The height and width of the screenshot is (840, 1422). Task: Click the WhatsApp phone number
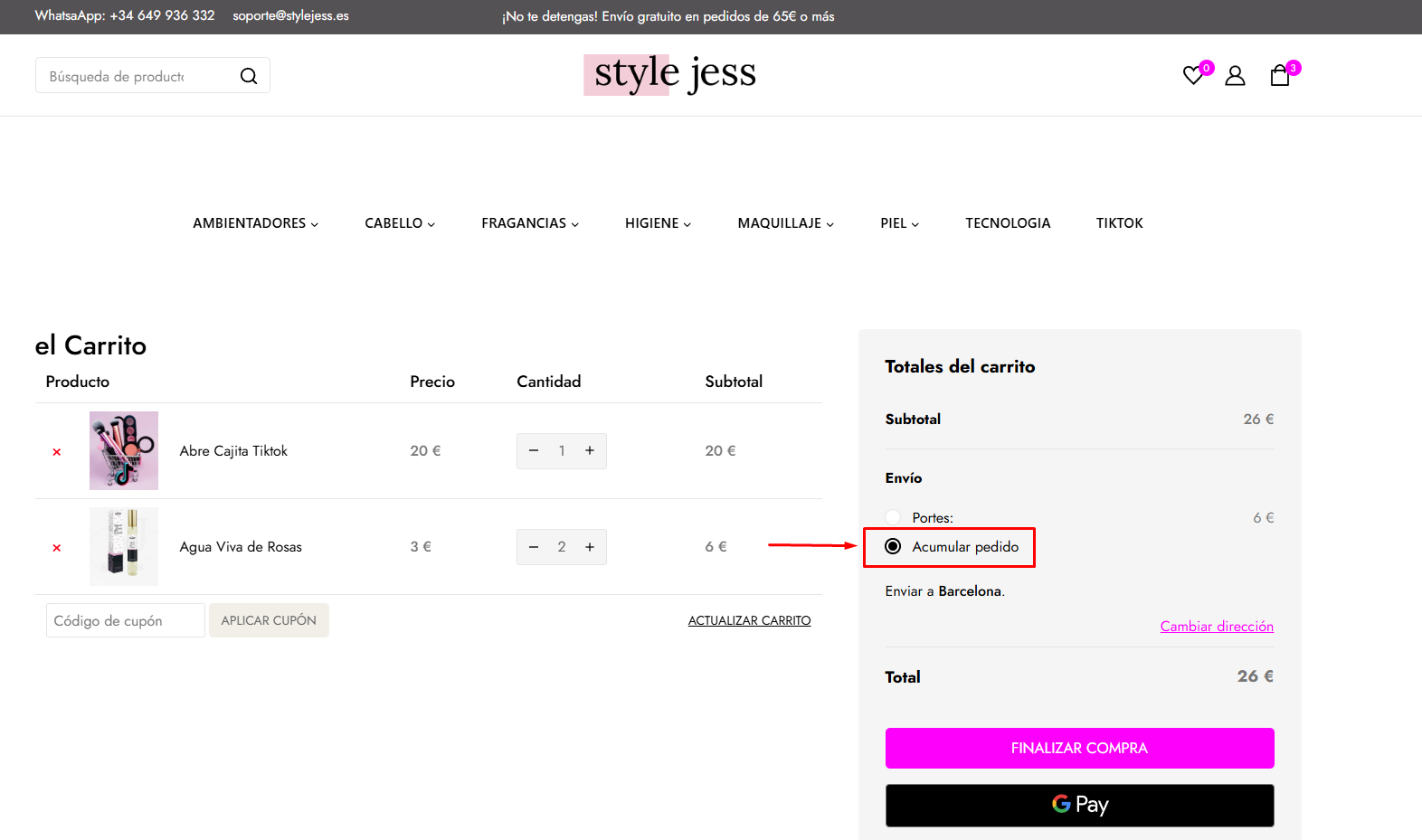click(162, 15)
